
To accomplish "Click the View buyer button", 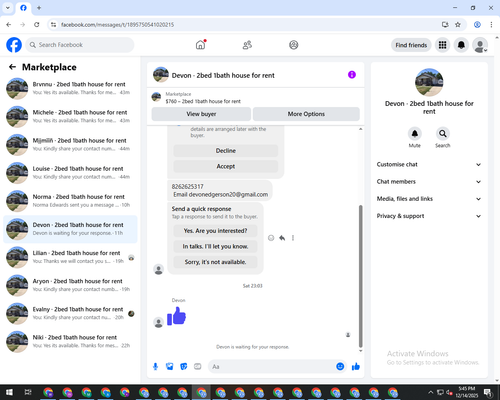I will [x=201, y=114].
